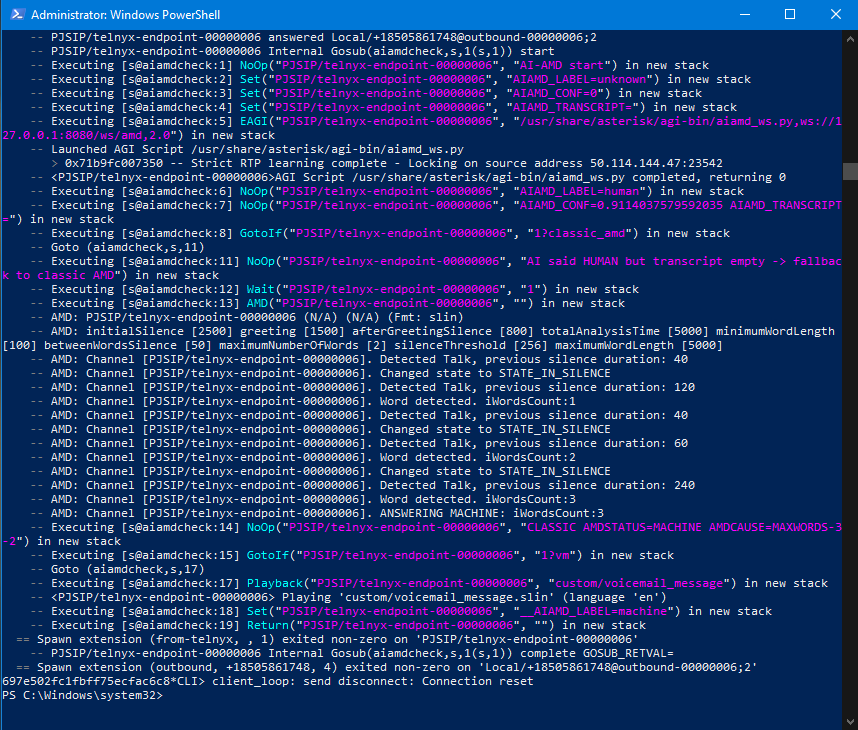
Task: Click the custom/voicemail_message text in Playback line
Action: pos(639,583)
